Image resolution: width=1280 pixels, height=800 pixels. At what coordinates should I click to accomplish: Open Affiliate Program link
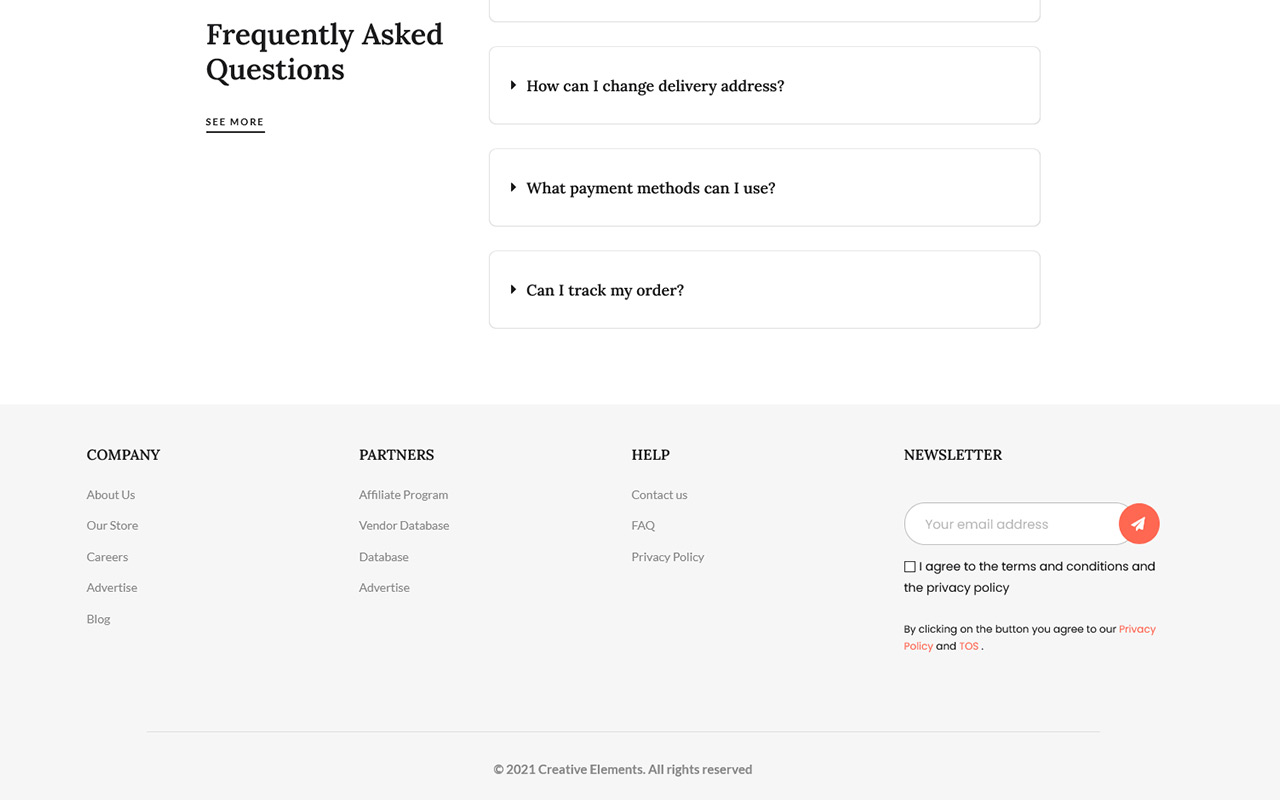point(403,495)
